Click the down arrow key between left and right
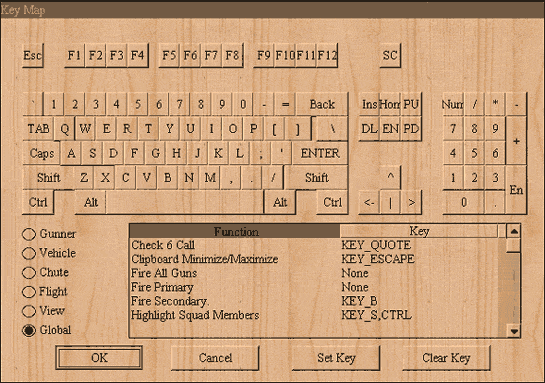 (390, 202)
